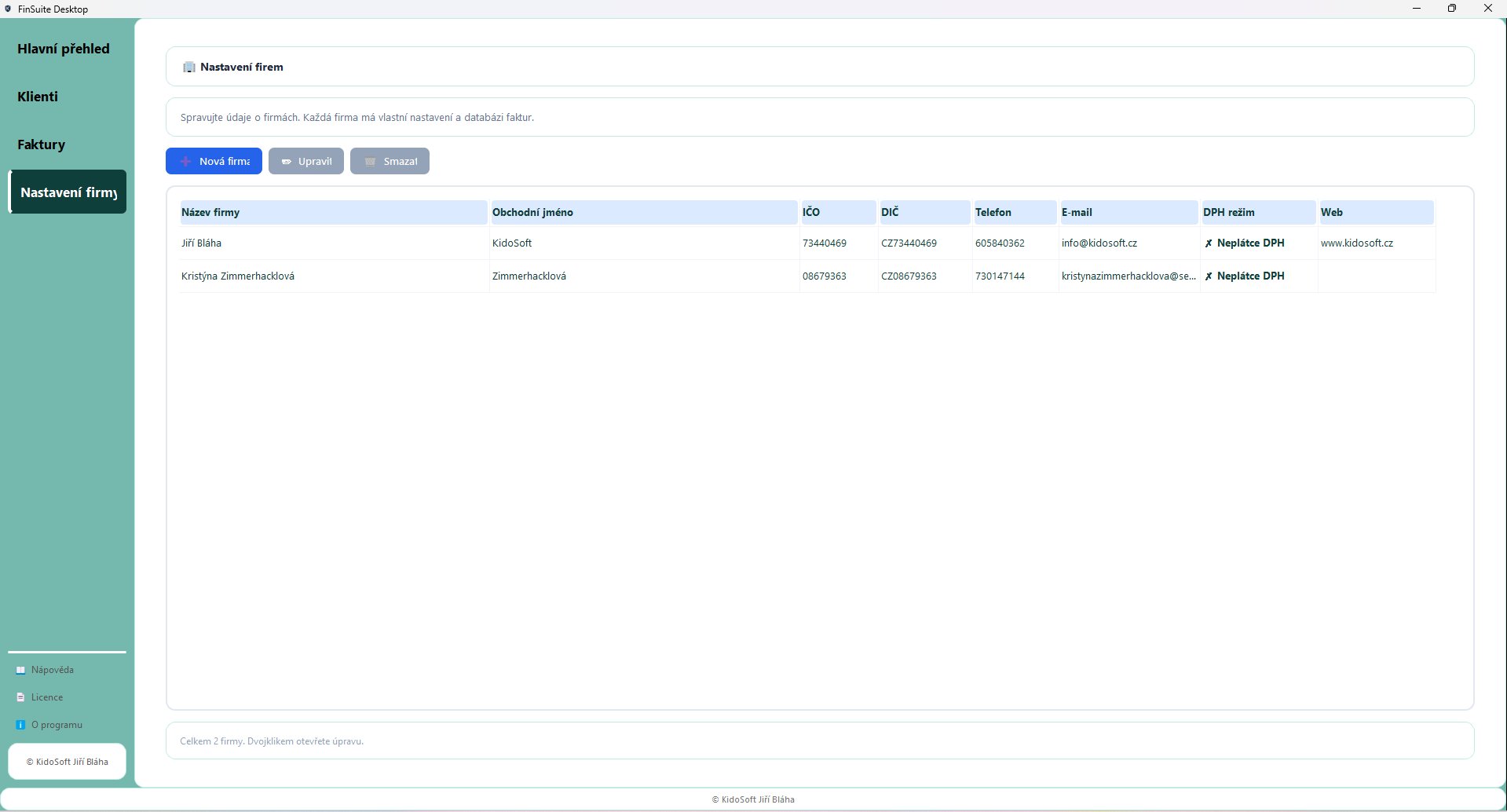This screenshot has width=1507, height=812.
Task: Click the plus icon on Nová firma
Action: click(x=185, y=161)
